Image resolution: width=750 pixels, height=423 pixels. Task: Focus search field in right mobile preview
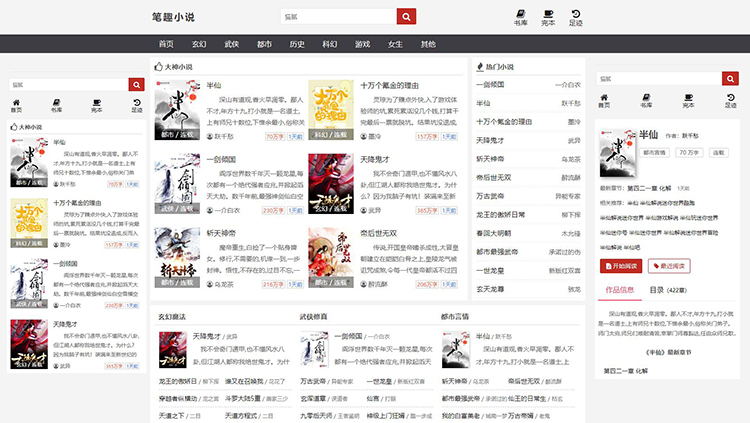(x=659, y=78)
